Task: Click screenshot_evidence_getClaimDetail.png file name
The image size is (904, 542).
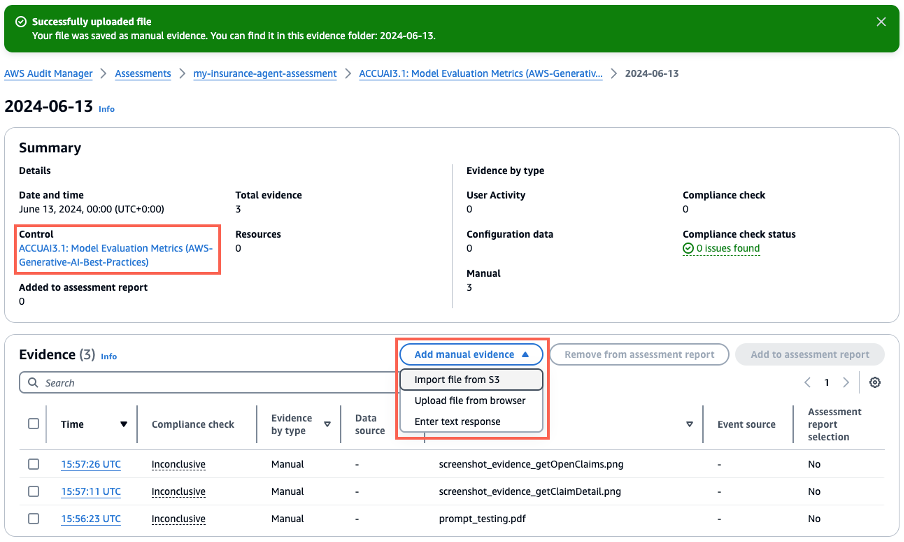Action: click(x=530, y=491)
